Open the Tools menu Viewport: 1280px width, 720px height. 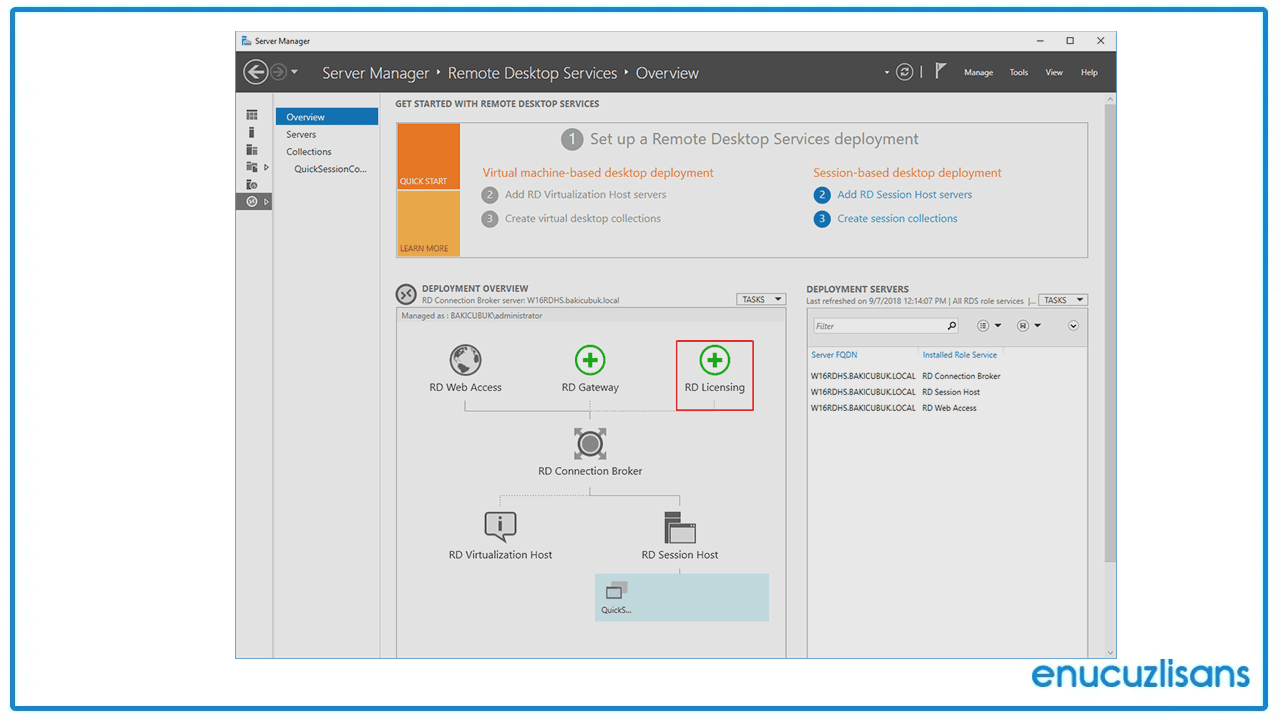pyautogui.click(x=1018, y=72)
